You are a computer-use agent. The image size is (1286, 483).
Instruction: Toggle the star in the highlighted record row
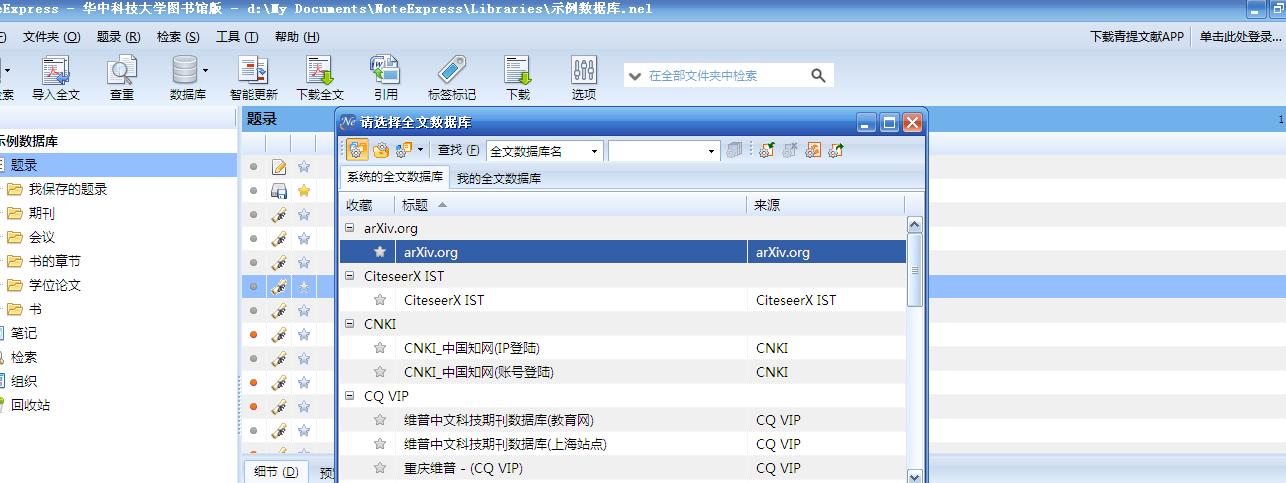pos(304,286)
